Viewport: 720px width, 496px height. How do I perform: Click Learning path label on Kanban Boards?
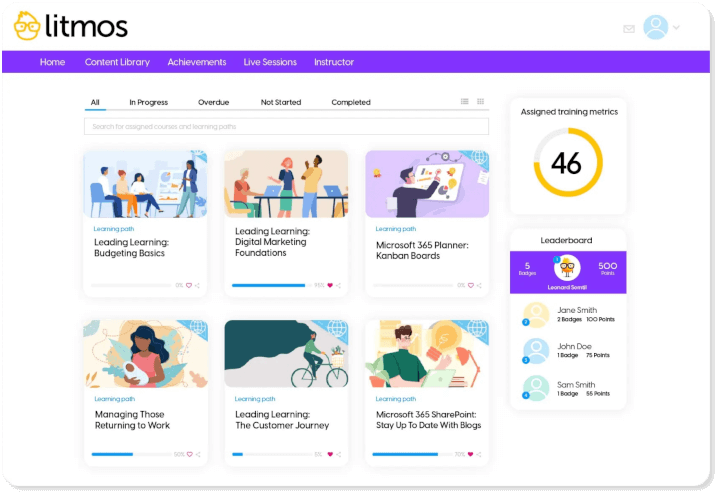[x=396, y=229]
